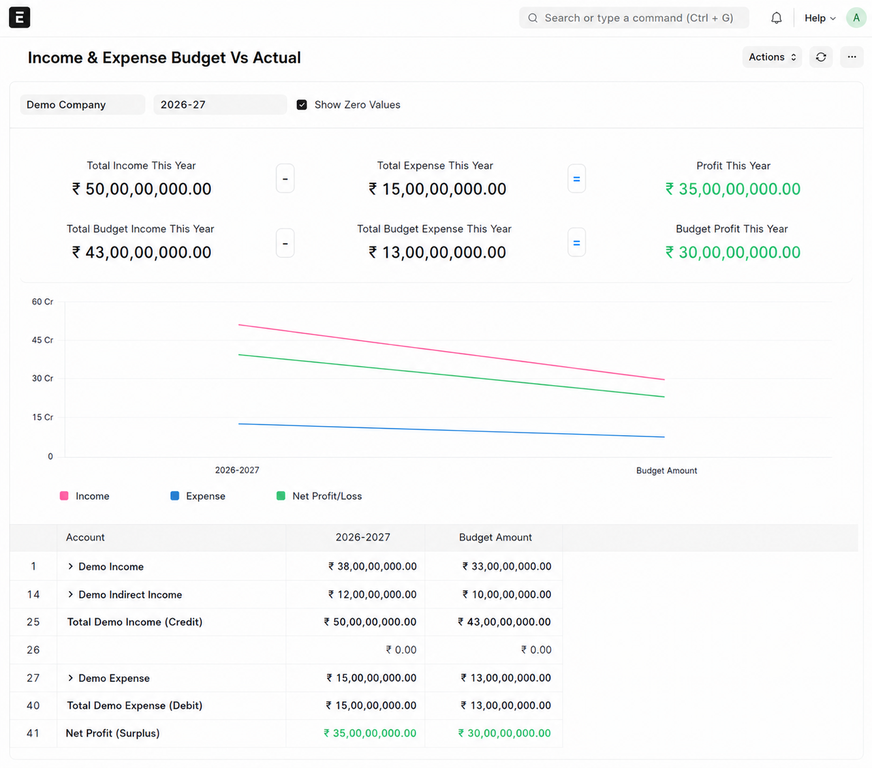The height and width of the screenshot is (768, 872).
Task: Click the magnifier icon in search bar
Action: click(x=533, y=18)
